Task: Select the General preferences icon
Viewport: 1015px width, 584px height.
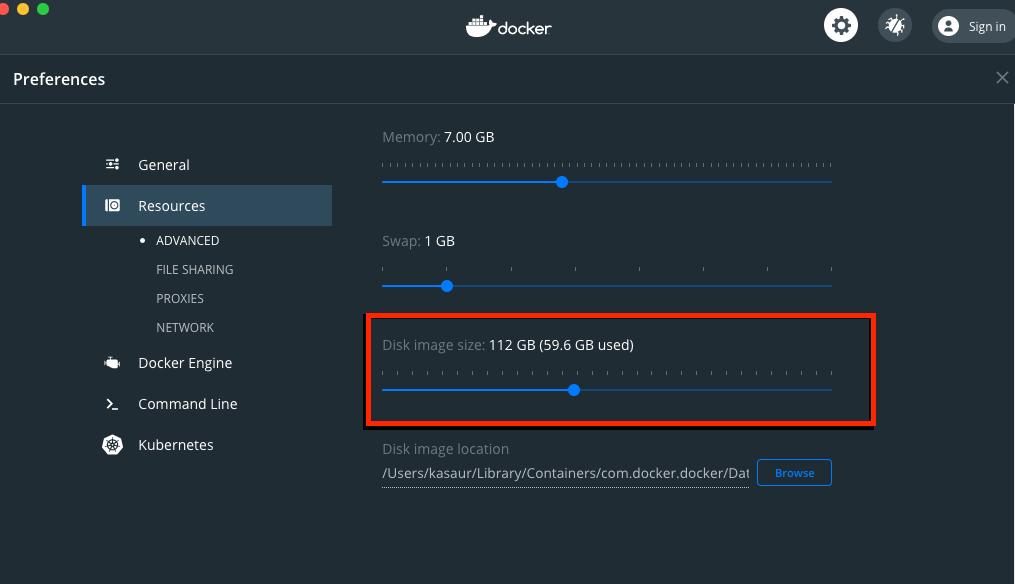Action: tap(113, 164)
